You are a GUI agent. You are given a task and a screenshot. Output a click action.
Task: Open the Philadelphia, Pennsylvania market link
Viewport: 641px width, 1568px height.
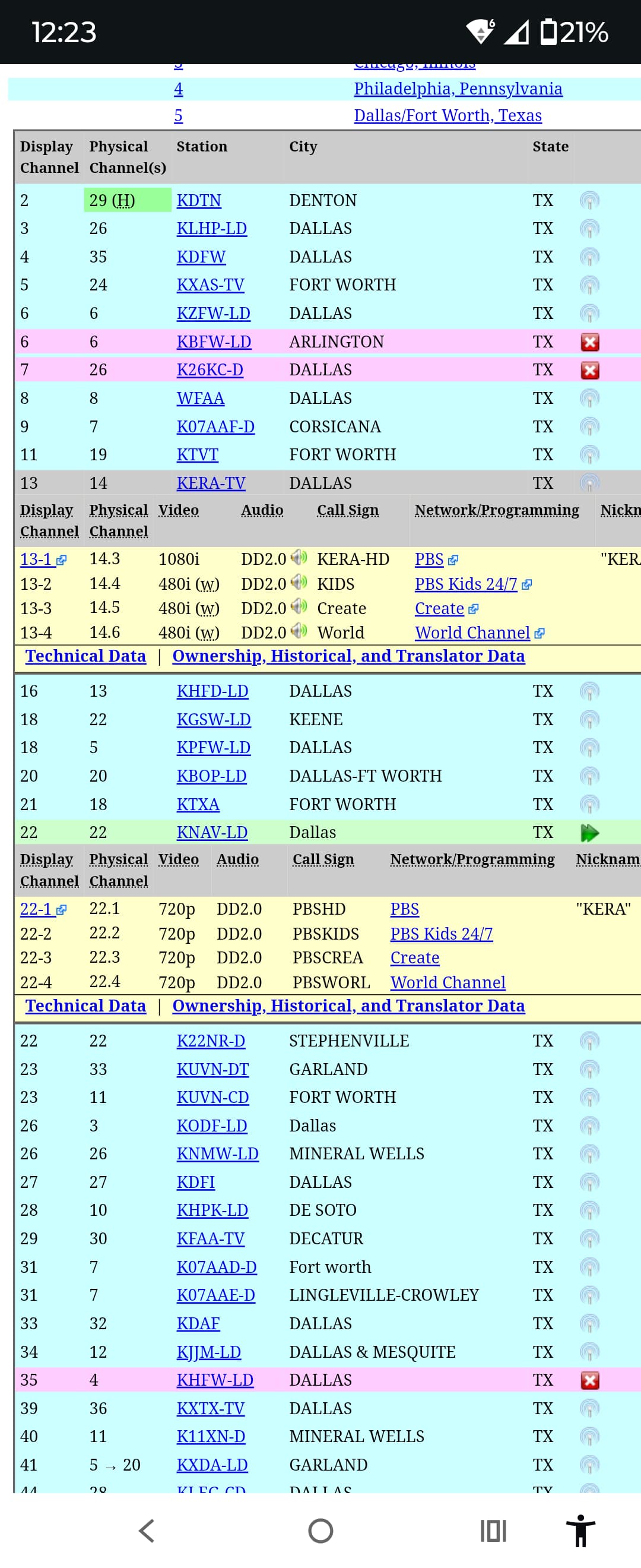pyautogui.click(x=458, y=89)
